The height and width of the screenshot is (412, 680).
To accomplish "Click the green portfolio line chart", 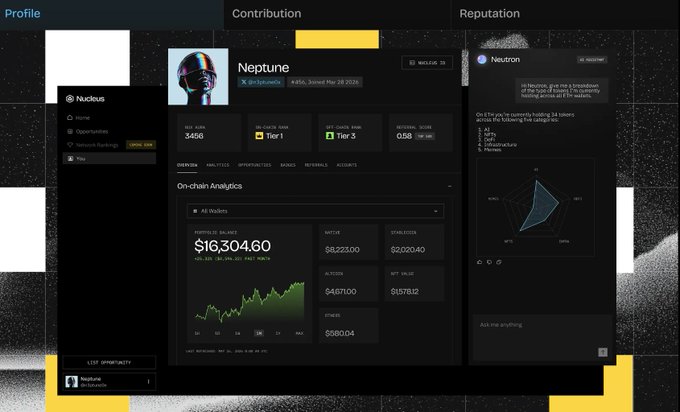I will coord(250,302).
